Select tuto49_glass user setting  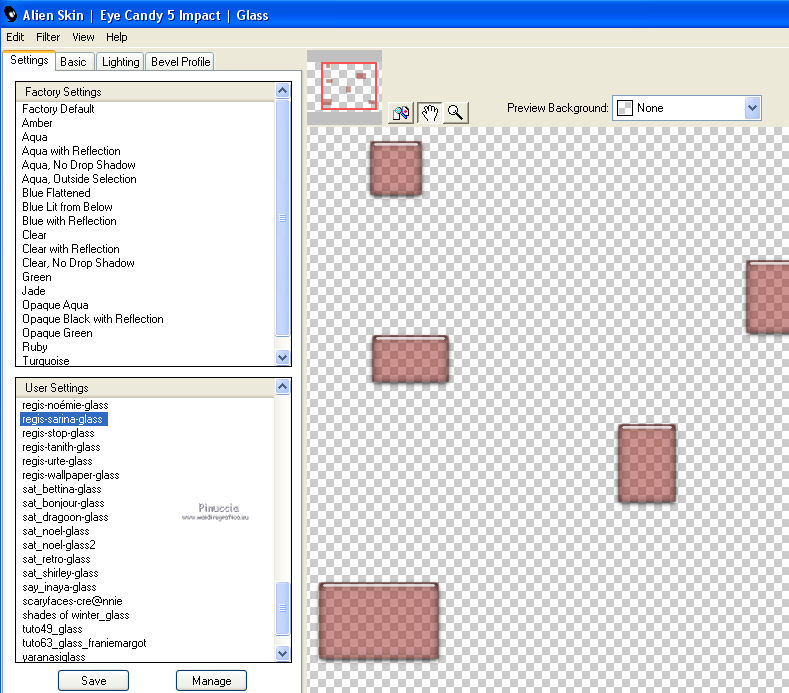52,629
